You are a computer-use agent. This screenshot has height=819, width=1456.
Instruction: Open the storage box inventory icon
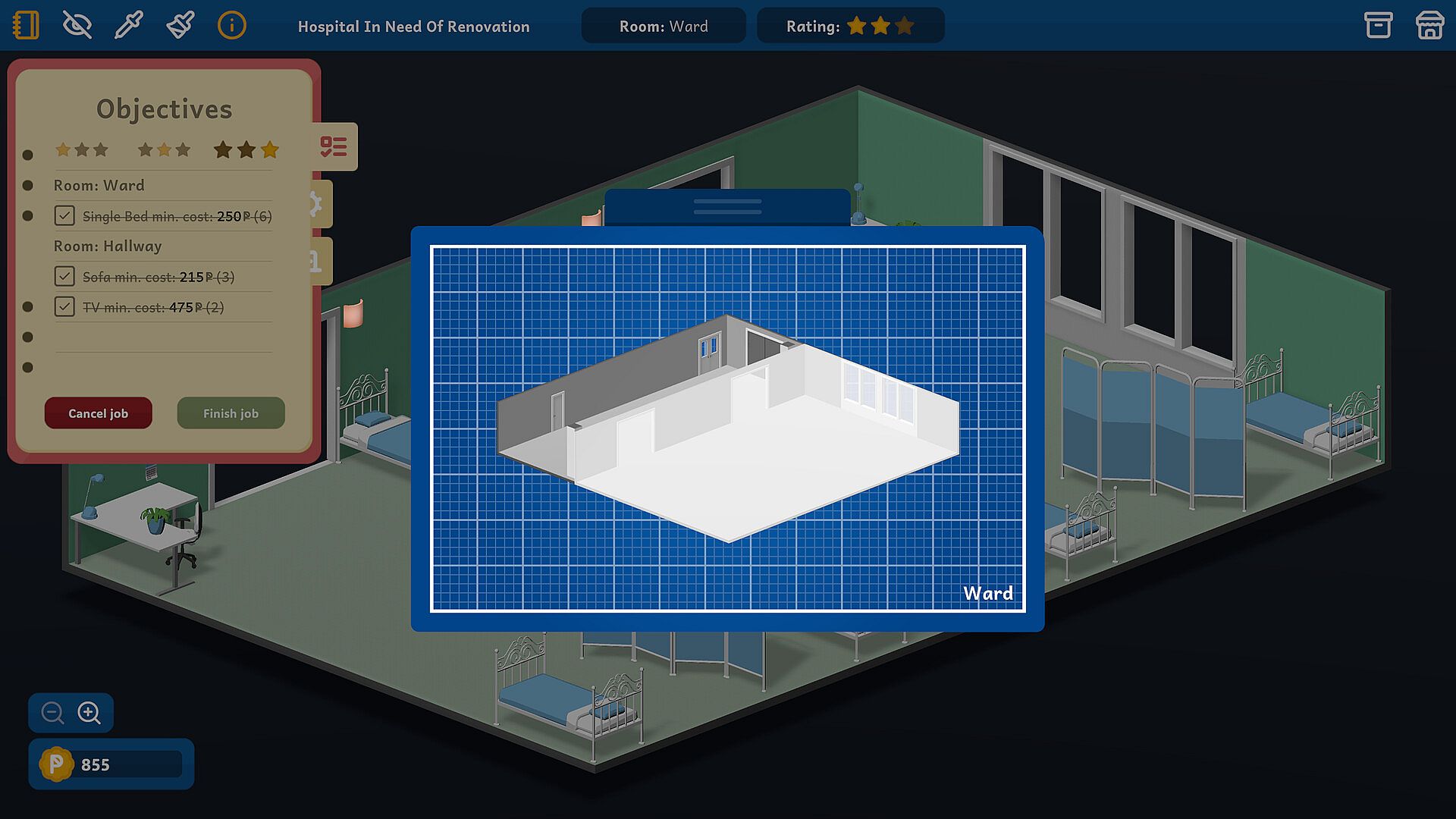[1378, 26]
